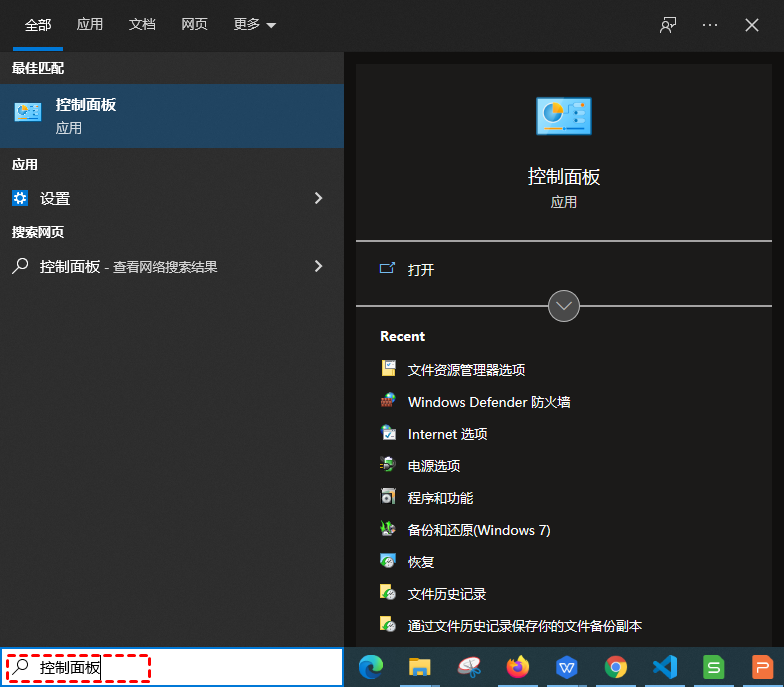This screenshot has width=784, height=687.
Task: Open Internet 选项 recent item
Action: tap(447, 434)
